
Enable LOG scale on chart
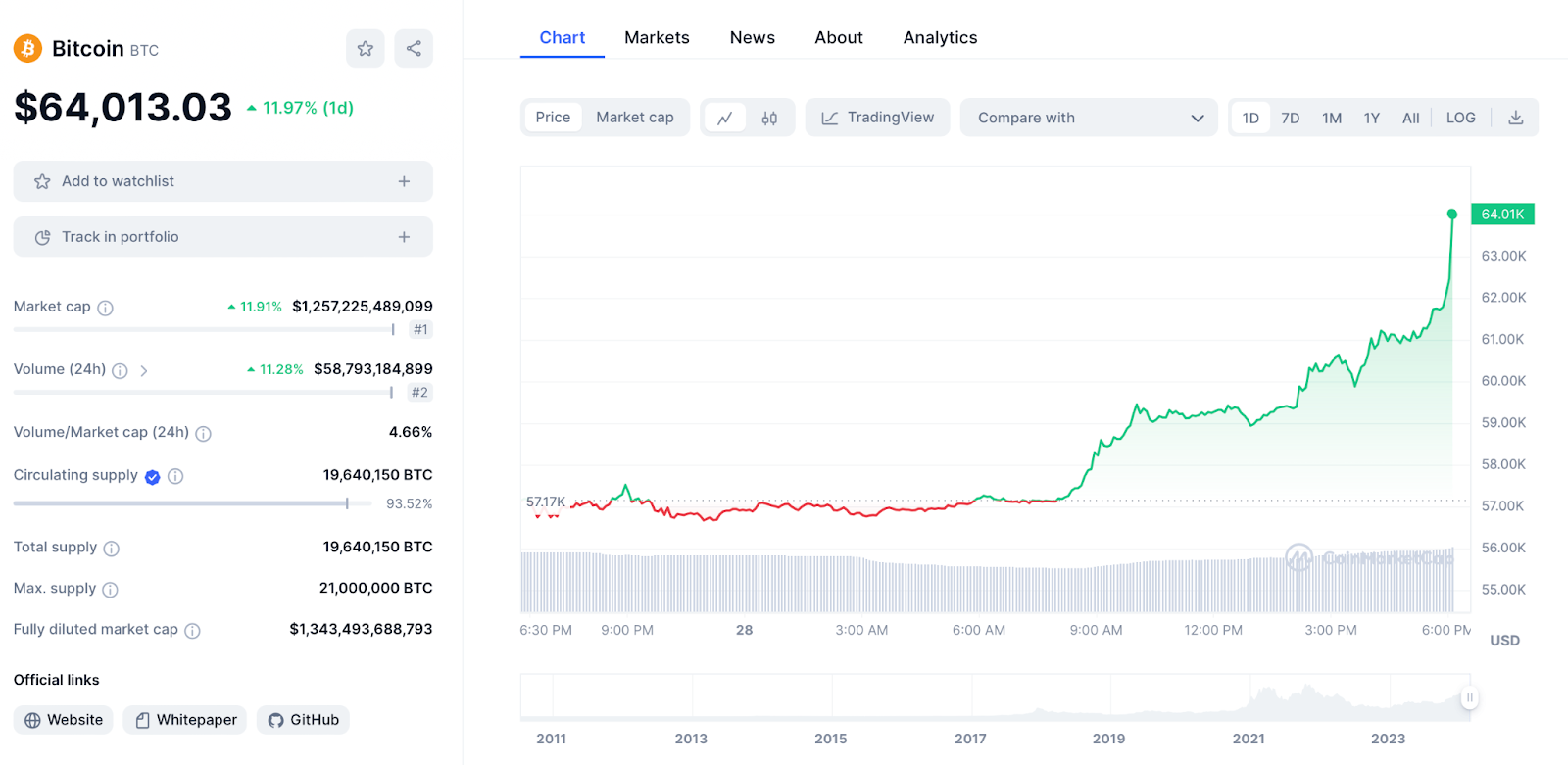point(1461,118)
